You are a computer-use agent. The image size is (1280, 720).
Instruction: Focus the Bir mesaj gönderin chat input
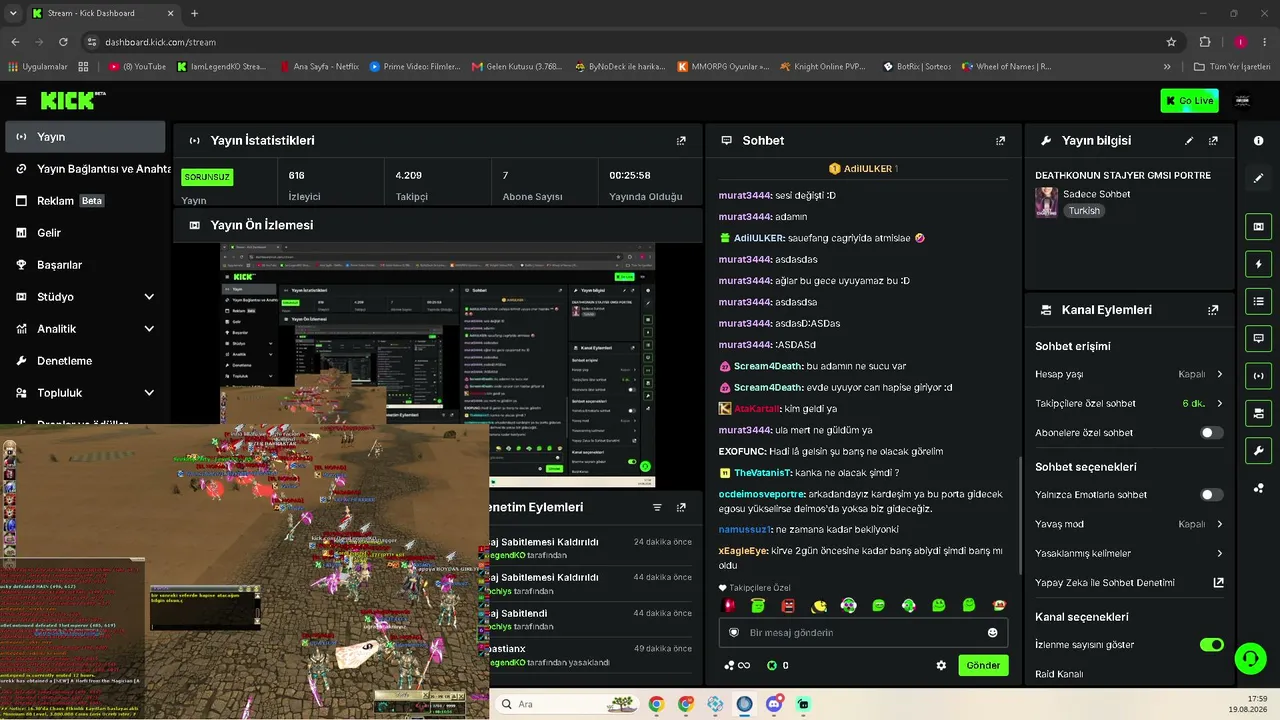(863, 633)
